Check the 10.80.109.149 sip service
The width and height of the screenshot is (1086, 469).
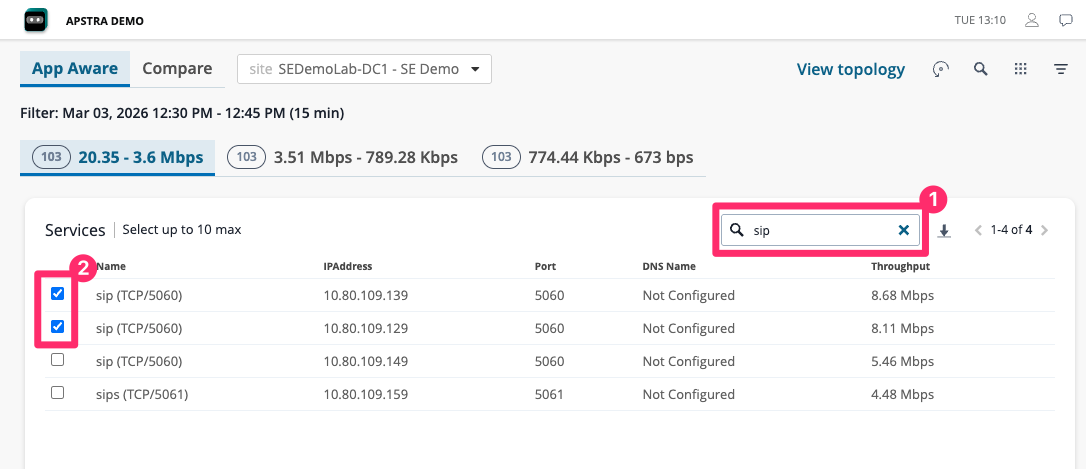[x=57, y=360]
